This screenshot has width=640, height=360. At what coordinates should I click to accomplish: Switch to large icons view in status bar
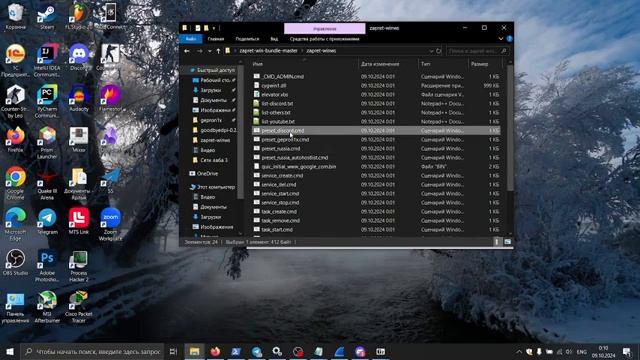[x=507, y=242]
